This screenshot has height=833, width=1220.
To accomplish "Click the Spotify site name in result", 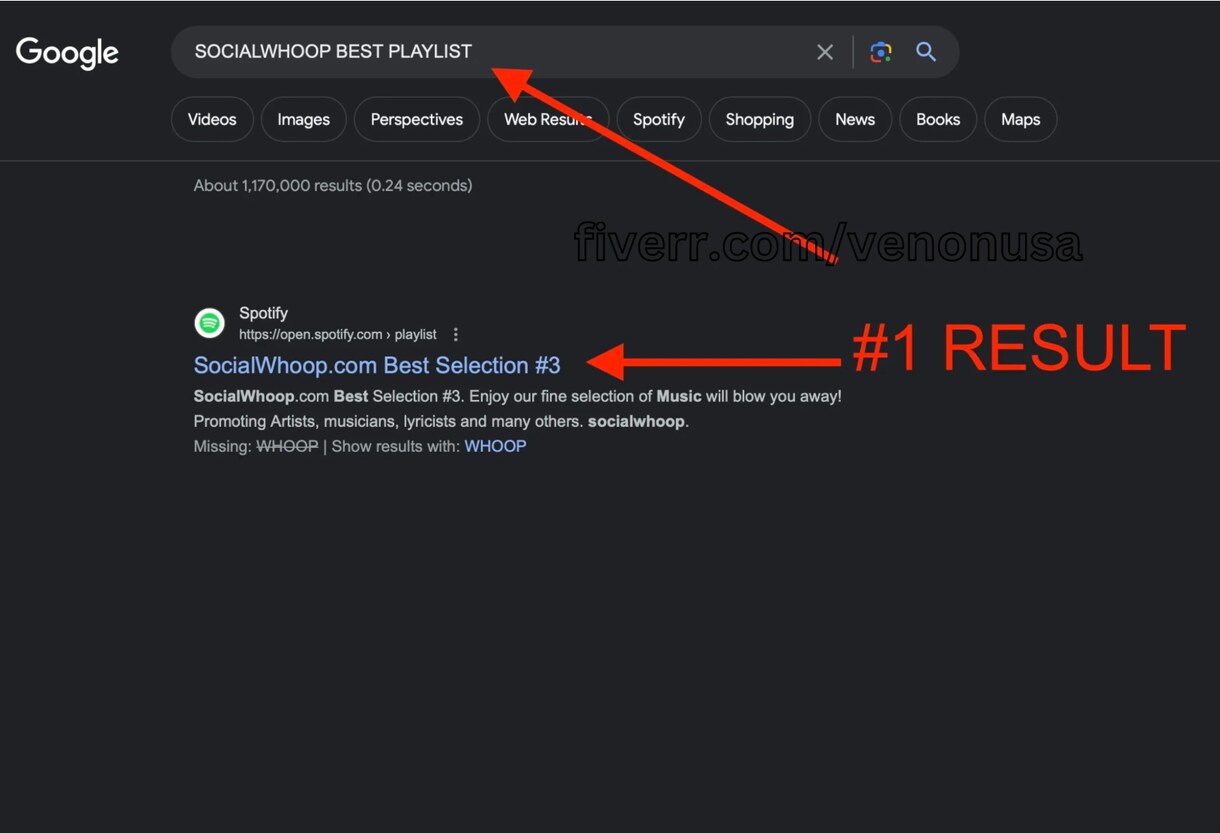I will (263, 313).
